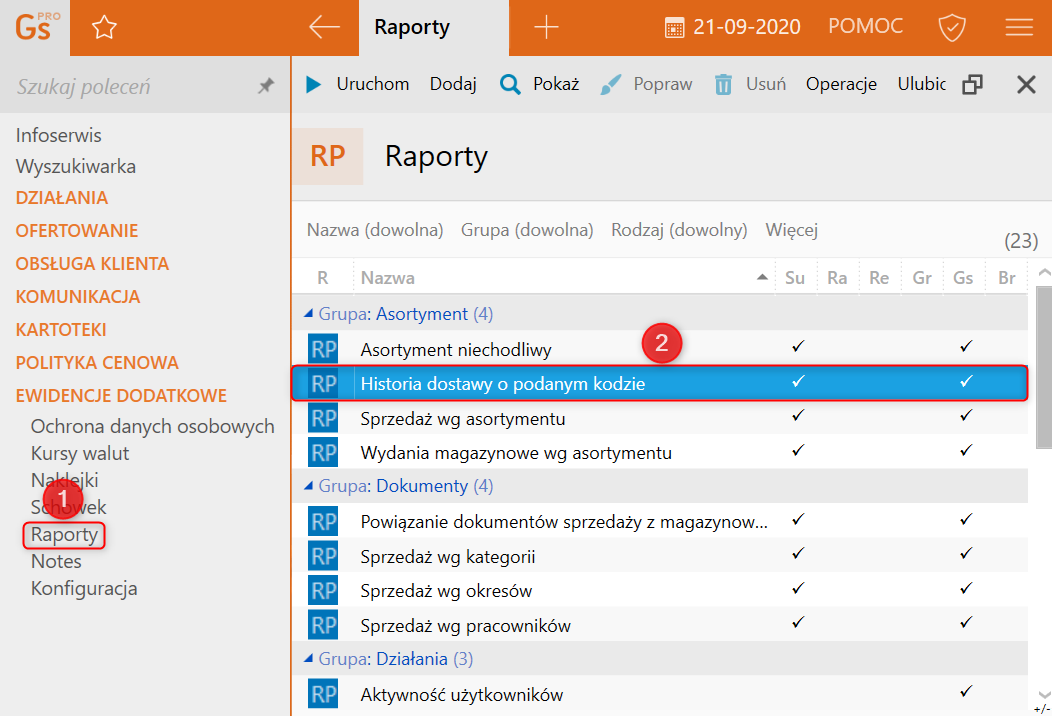The width and height of the screenshot is (1052, 716).
Task: Open a new tab with plus icon
Action: 546,28
